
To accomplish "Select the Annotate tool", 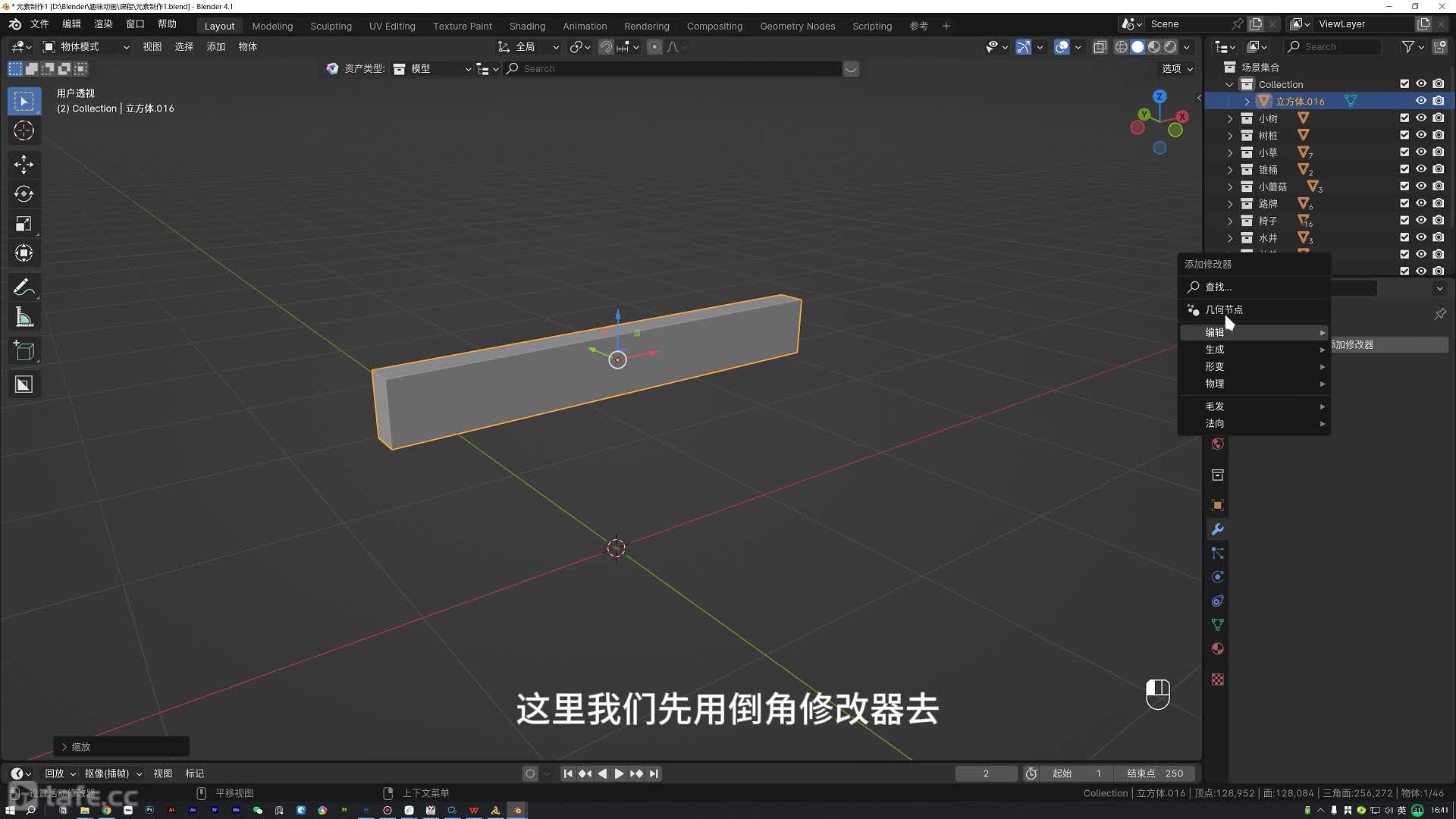I will click(x=24, y=287).
